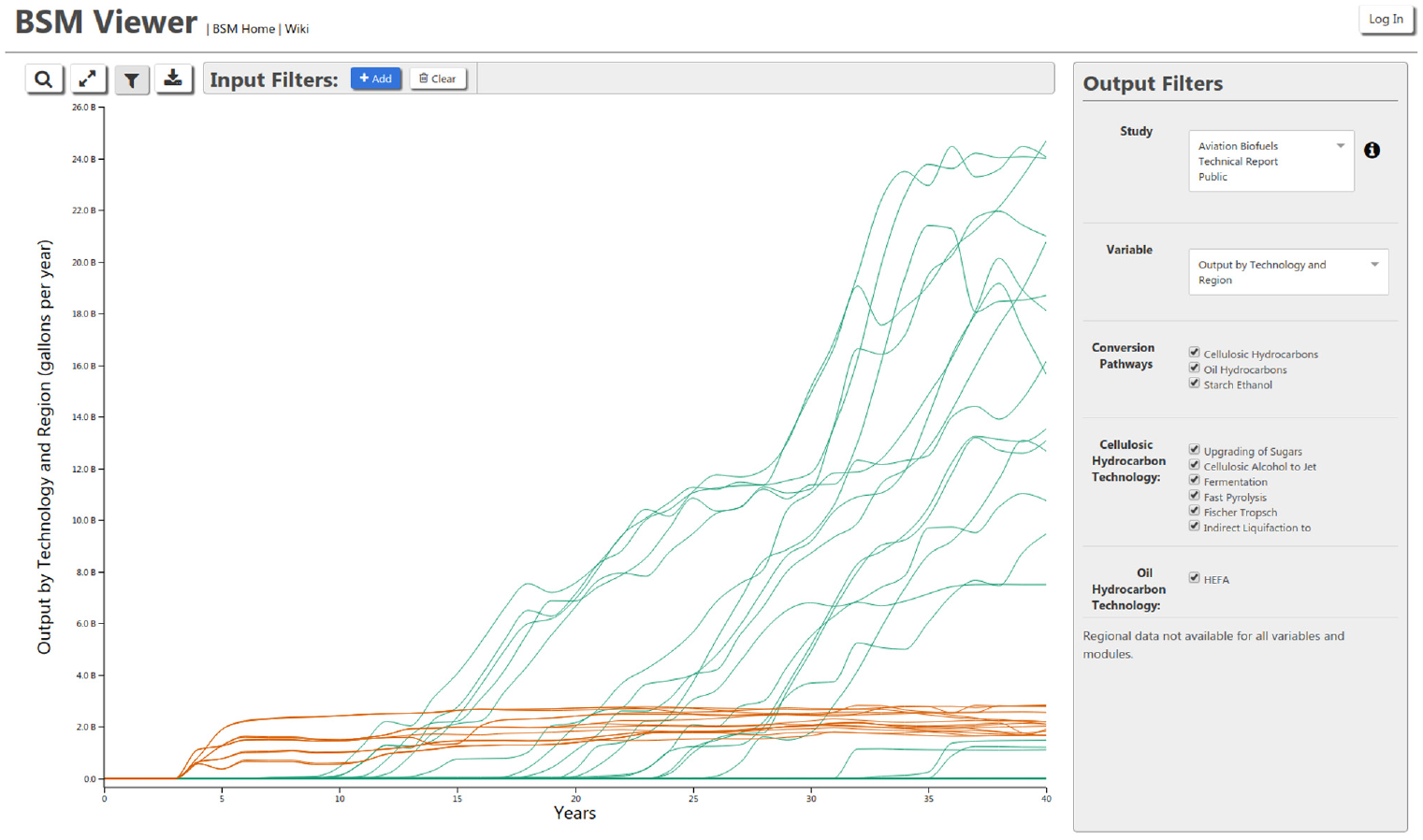The height and width of the screenshot is (840, 1423).
Task: Click the download icon button
Action: pos(173,80)
